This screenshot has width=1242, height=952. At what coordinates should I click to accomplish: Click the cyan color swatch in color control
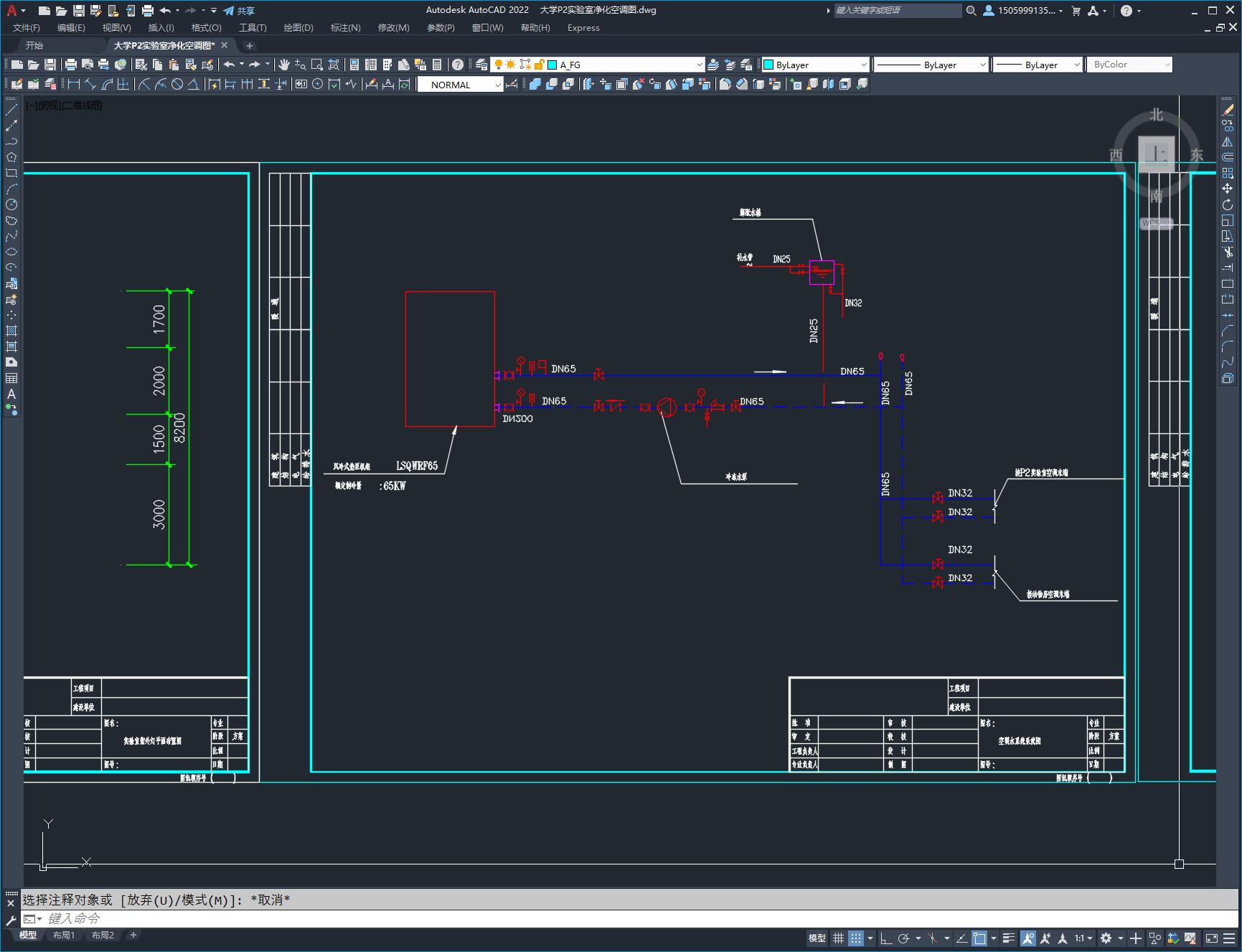click(x=768, y=65)
